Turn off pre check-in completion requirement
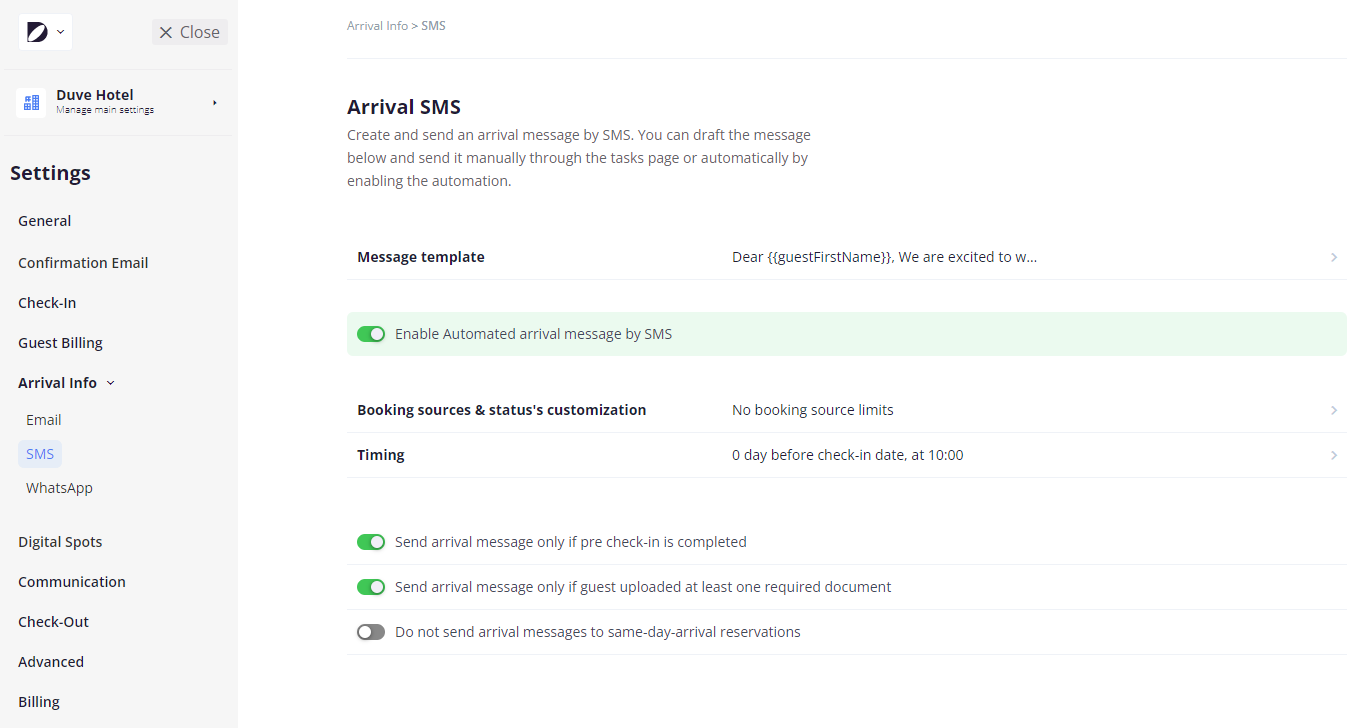This screenshot has height=728, width=1355. tap(371, 541)
